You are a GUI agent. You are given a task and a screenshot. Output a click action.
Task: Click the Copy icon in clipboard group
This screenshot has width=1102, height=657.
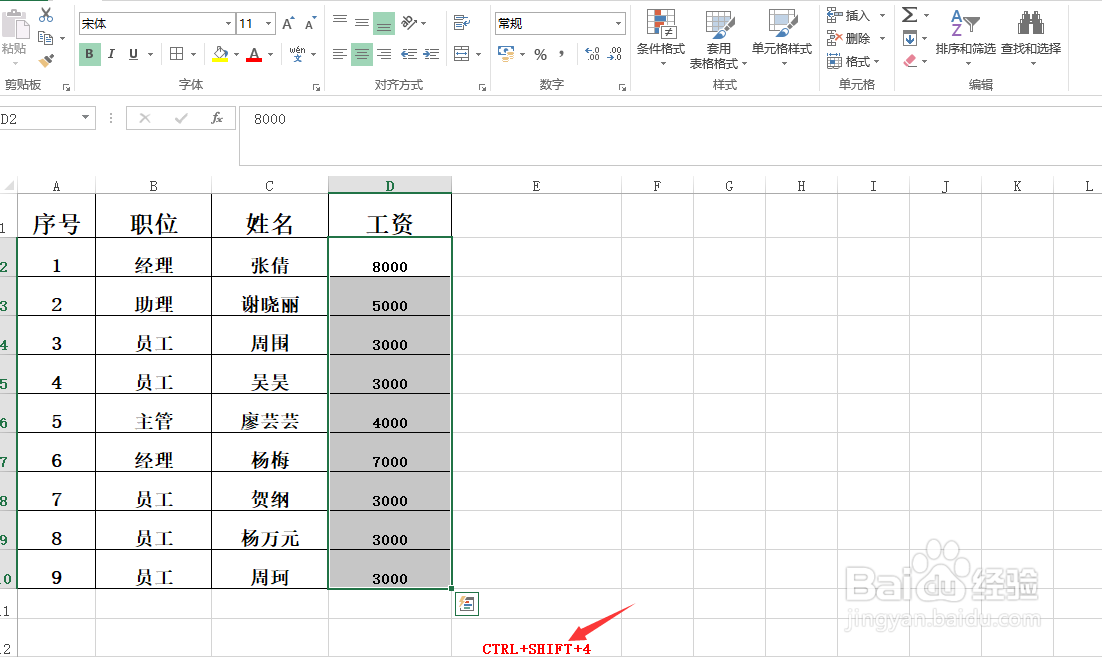click(46, 38)
